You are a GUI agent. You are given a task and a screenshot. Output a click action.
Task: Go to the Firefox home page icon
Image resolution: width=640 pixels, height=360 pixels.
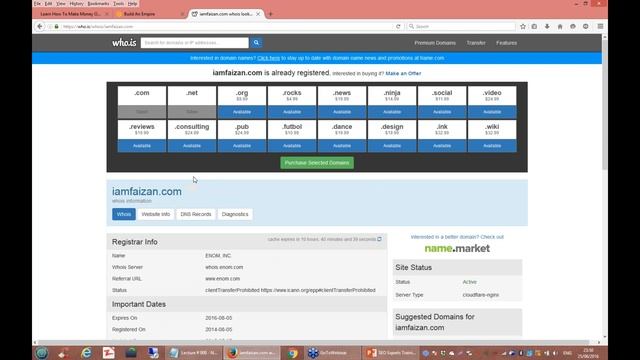(x=560, y=26)
